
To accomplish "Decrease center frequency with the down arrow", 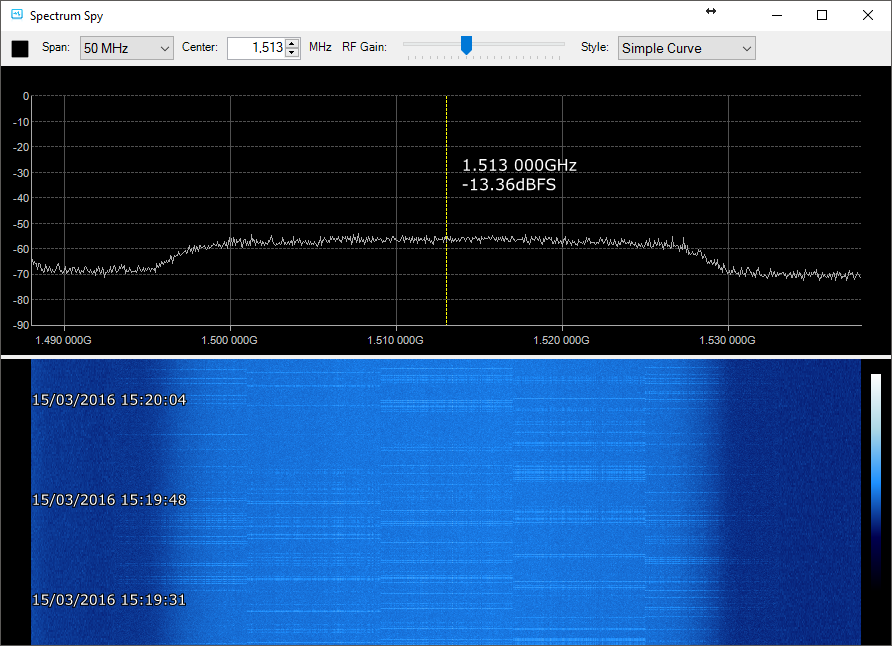I will [292, 53].
